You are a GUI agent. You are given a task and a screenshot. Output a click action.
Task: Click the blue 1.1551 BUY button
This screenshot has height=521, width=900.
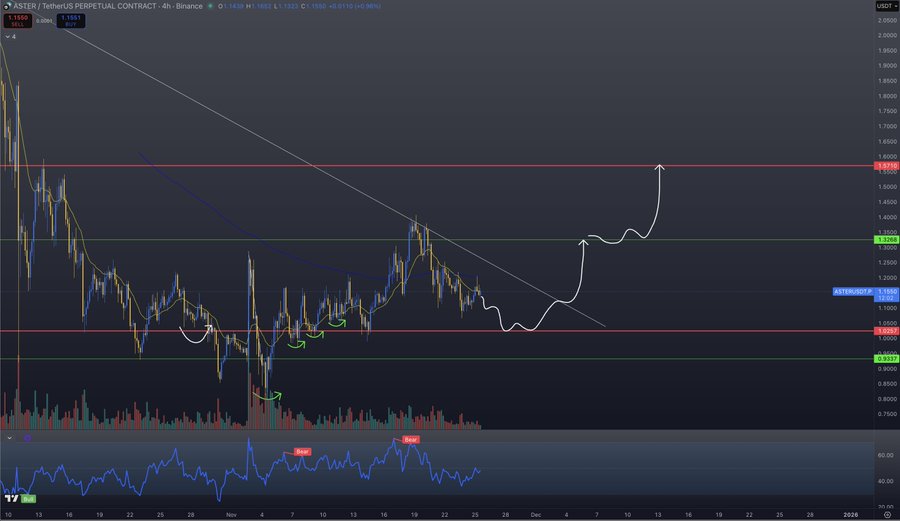tap(71, 21)
